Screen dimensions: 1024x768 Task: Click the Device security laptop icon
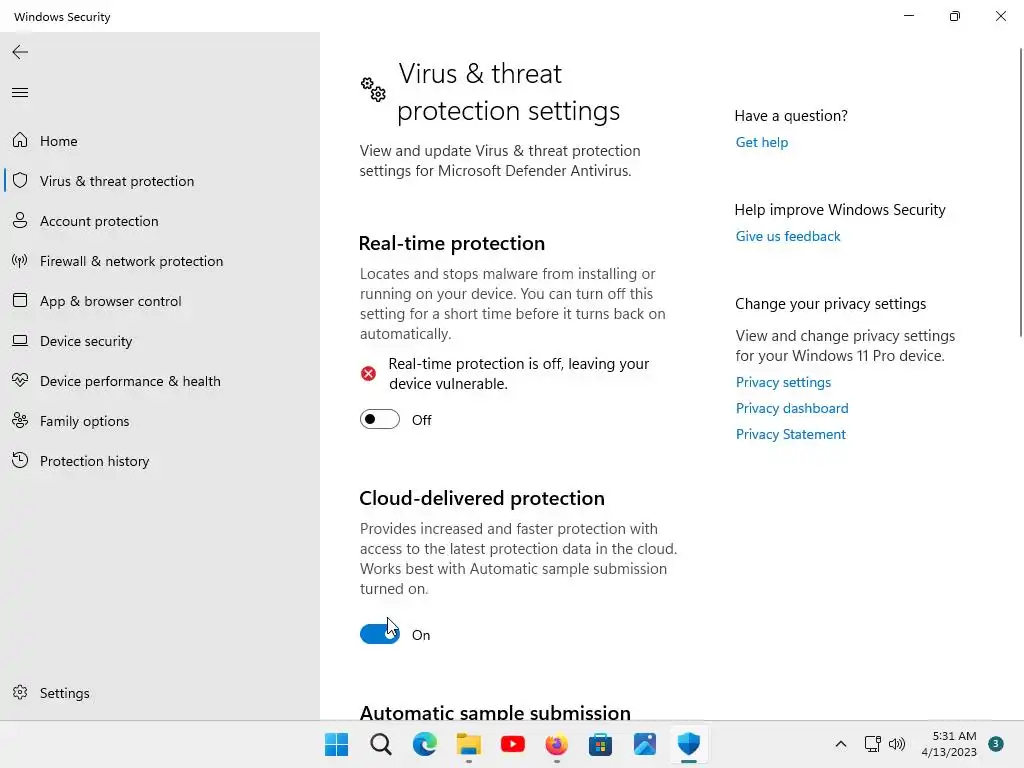(20, 341)
